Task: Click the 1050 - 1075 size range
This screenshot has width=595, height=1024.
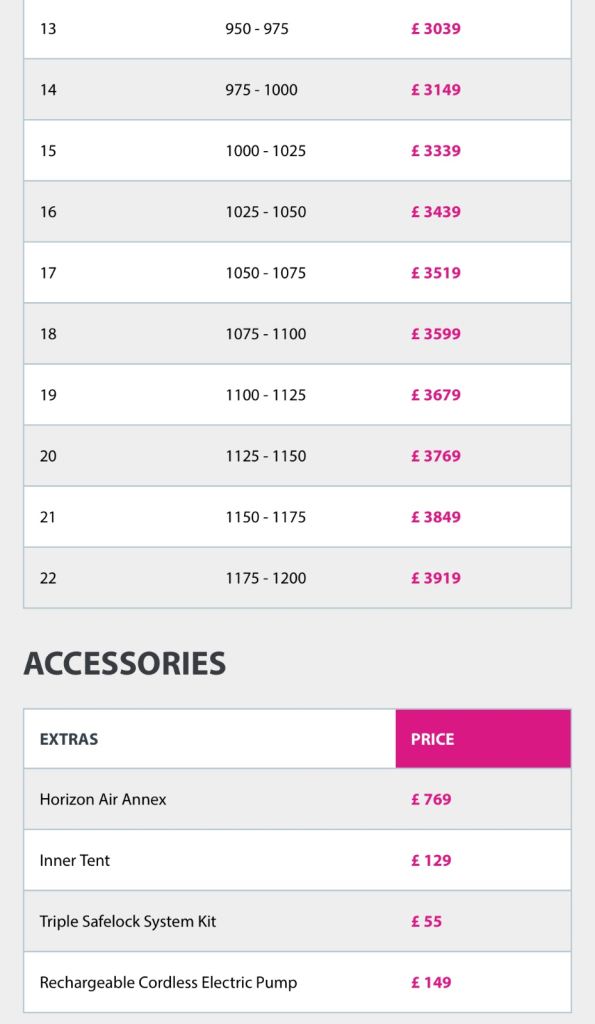Action: [266, 273]
